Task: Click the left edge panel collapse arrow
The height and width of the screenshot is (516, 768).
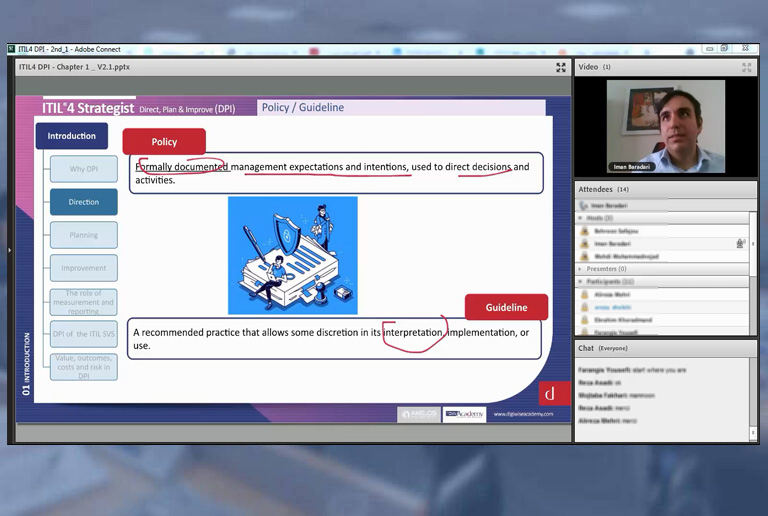Action: pos(10,250)
